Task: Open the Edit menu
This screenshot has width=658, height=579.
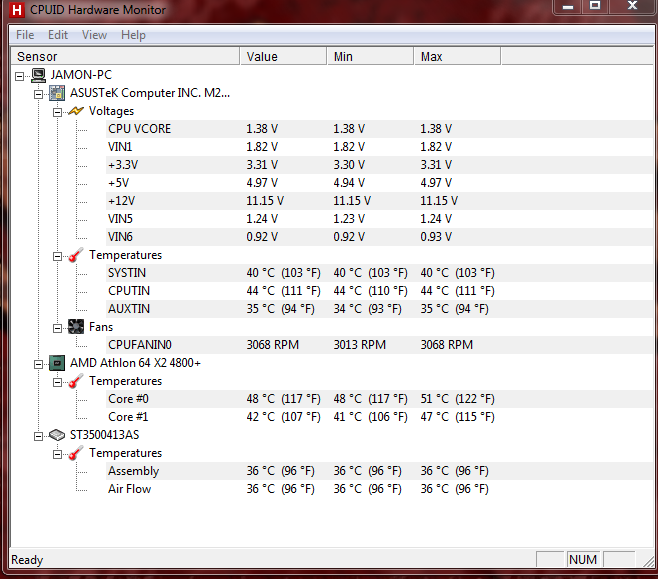Action: (57, 35)
